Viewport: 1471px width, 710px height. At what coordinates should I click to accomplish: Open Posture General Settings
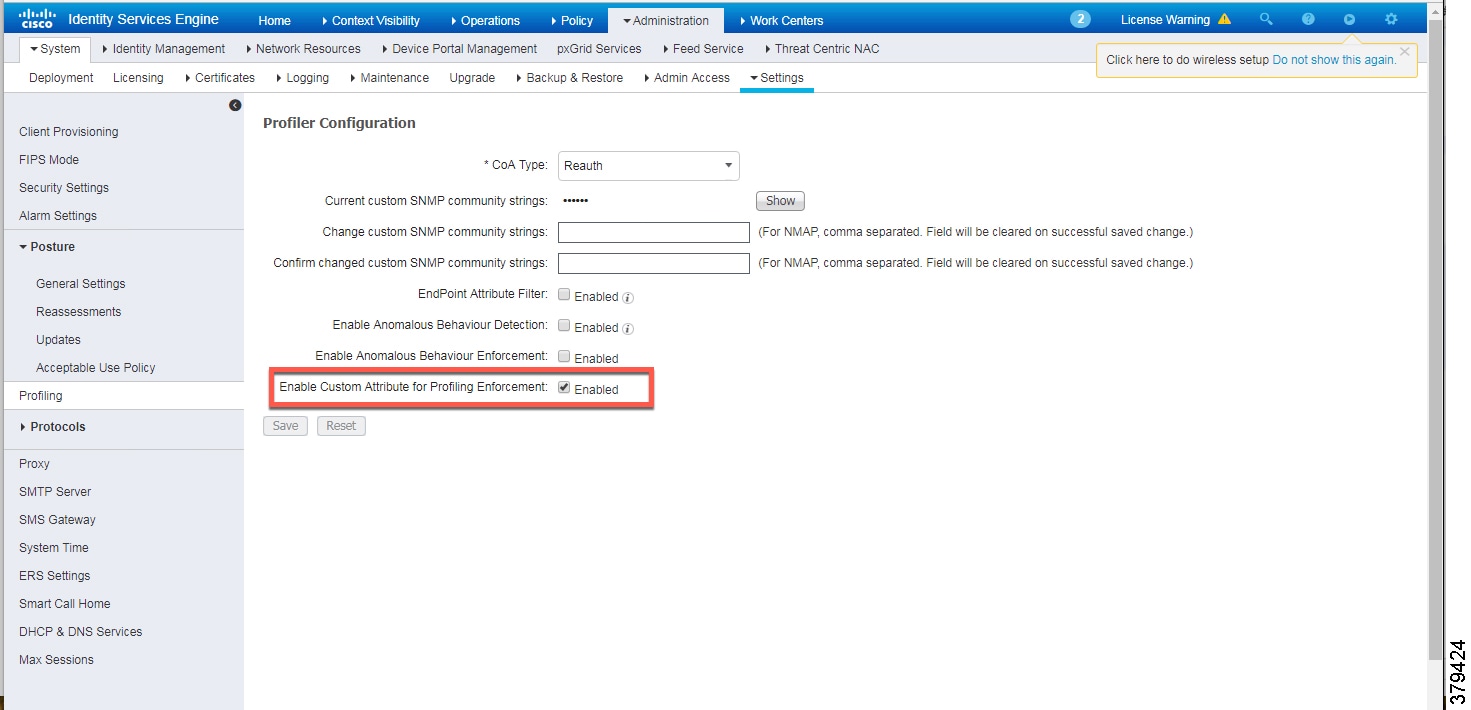(81, 284)
